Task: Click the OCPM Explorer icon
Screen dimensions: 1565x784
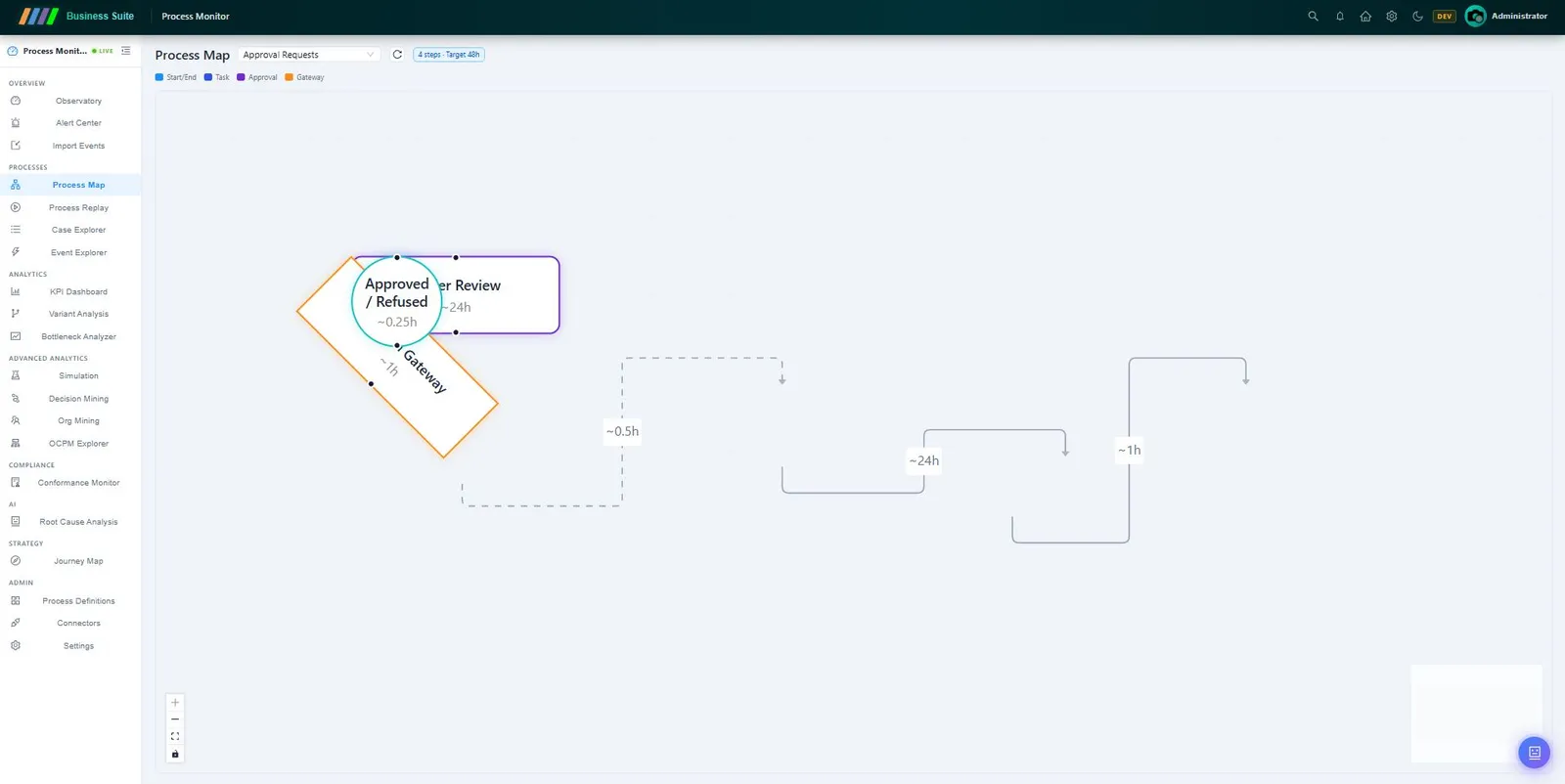Action: (15, 443)
